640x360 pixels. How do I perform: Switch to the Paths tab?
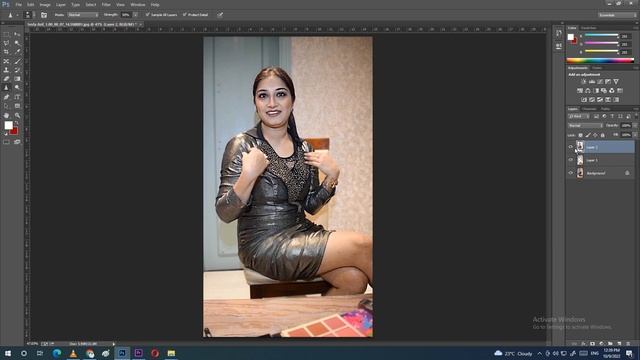605,109
